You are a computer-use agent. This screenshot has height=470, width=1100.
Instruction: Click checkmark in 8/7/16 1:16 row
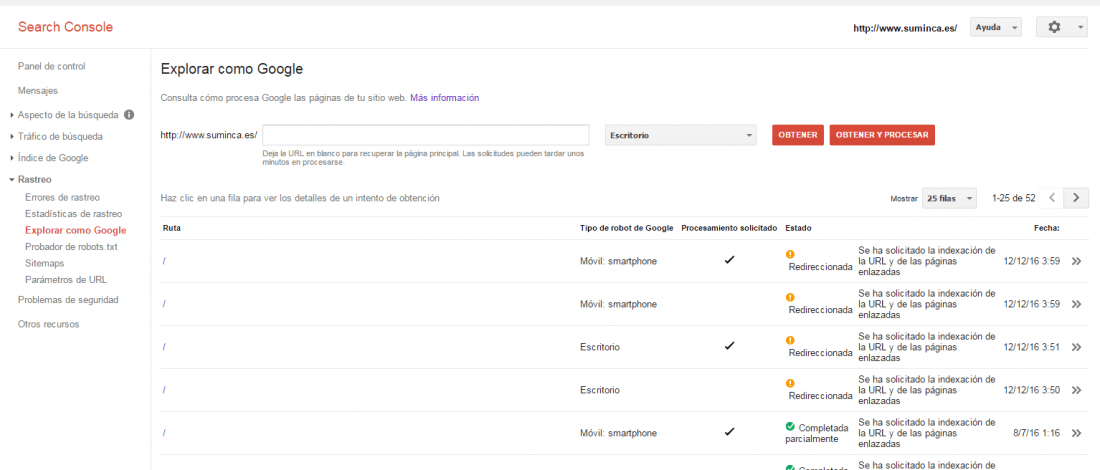(x=730, y=431)
